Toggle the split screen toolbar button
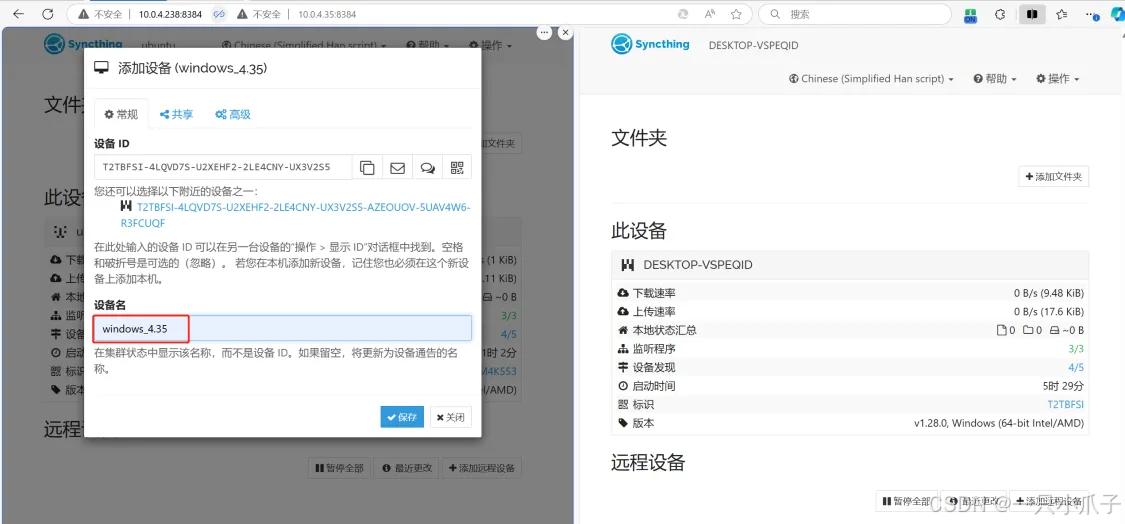Viewport: 1125px width, 524px height. [x=1032, y=14]
